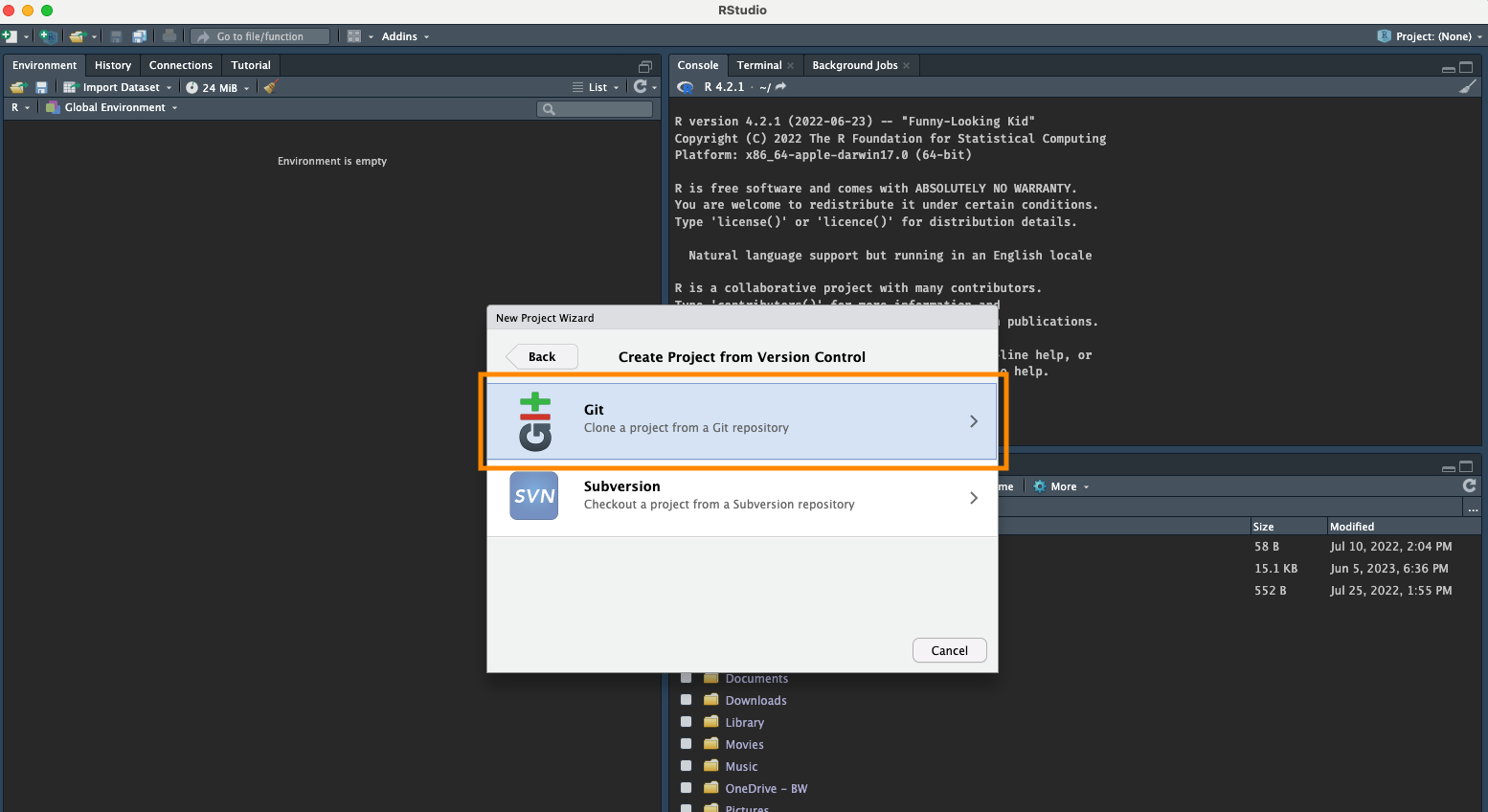The height and width of the screenshot is (812, 1488).
Task: Tick the checkbox beside Movies folder
Action: click(686, 744)
